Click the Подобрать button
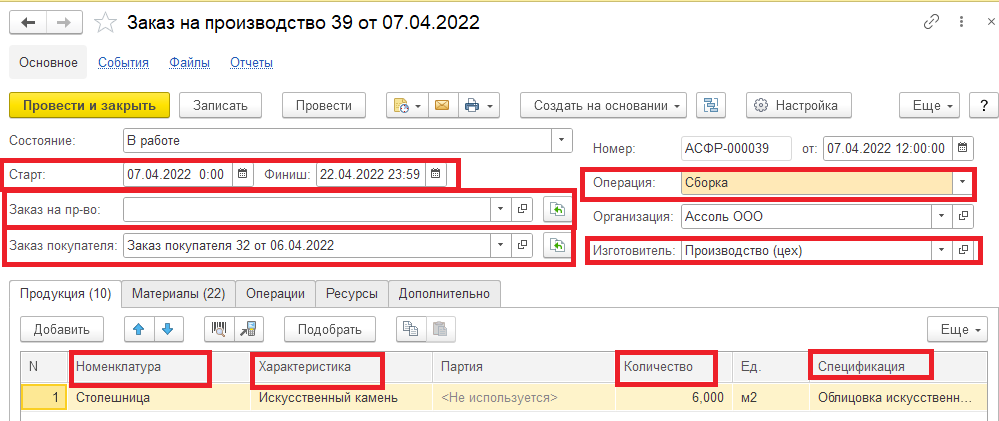Image resolution: width=999 pixels, height=421 pixels. [x=329, y=329]
